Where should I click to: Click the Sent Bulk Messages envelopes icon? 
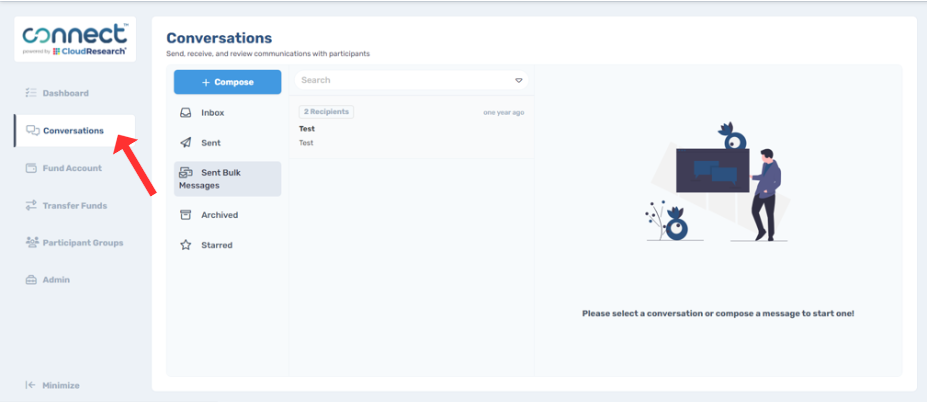[186, 173]
